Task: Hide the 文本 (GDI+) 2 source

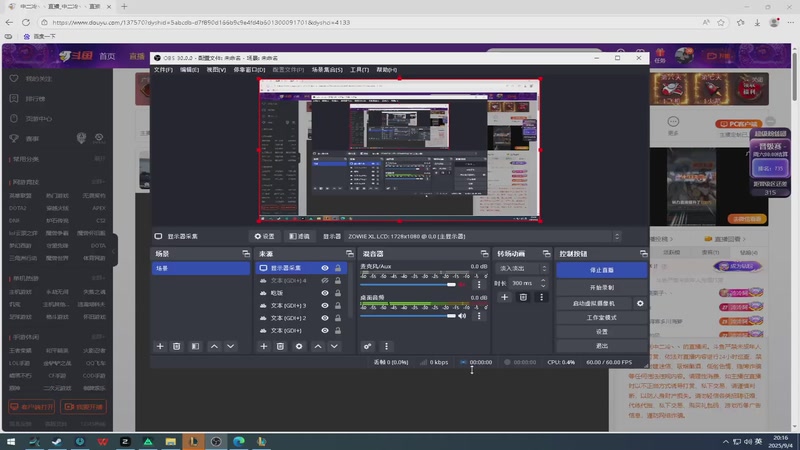Action: pos(325,318)
